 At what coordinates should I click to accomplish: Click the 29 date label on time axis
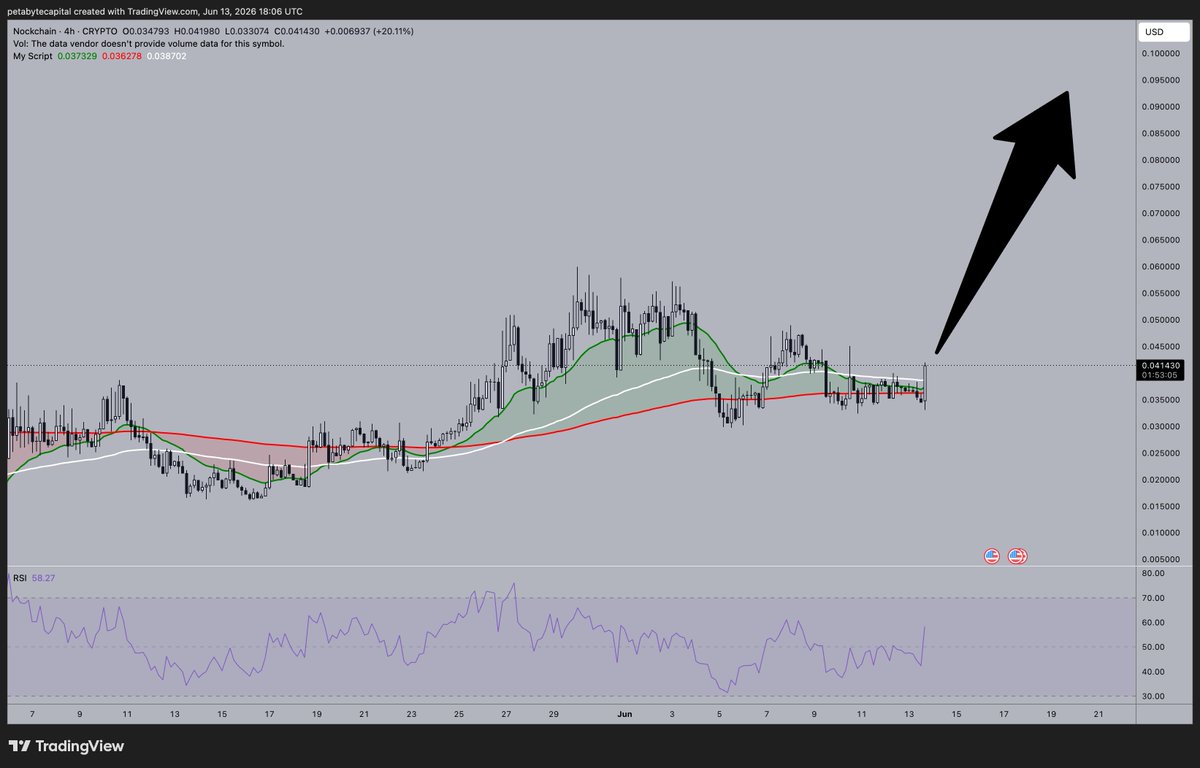pyautogui.click(x=554, y=714)
